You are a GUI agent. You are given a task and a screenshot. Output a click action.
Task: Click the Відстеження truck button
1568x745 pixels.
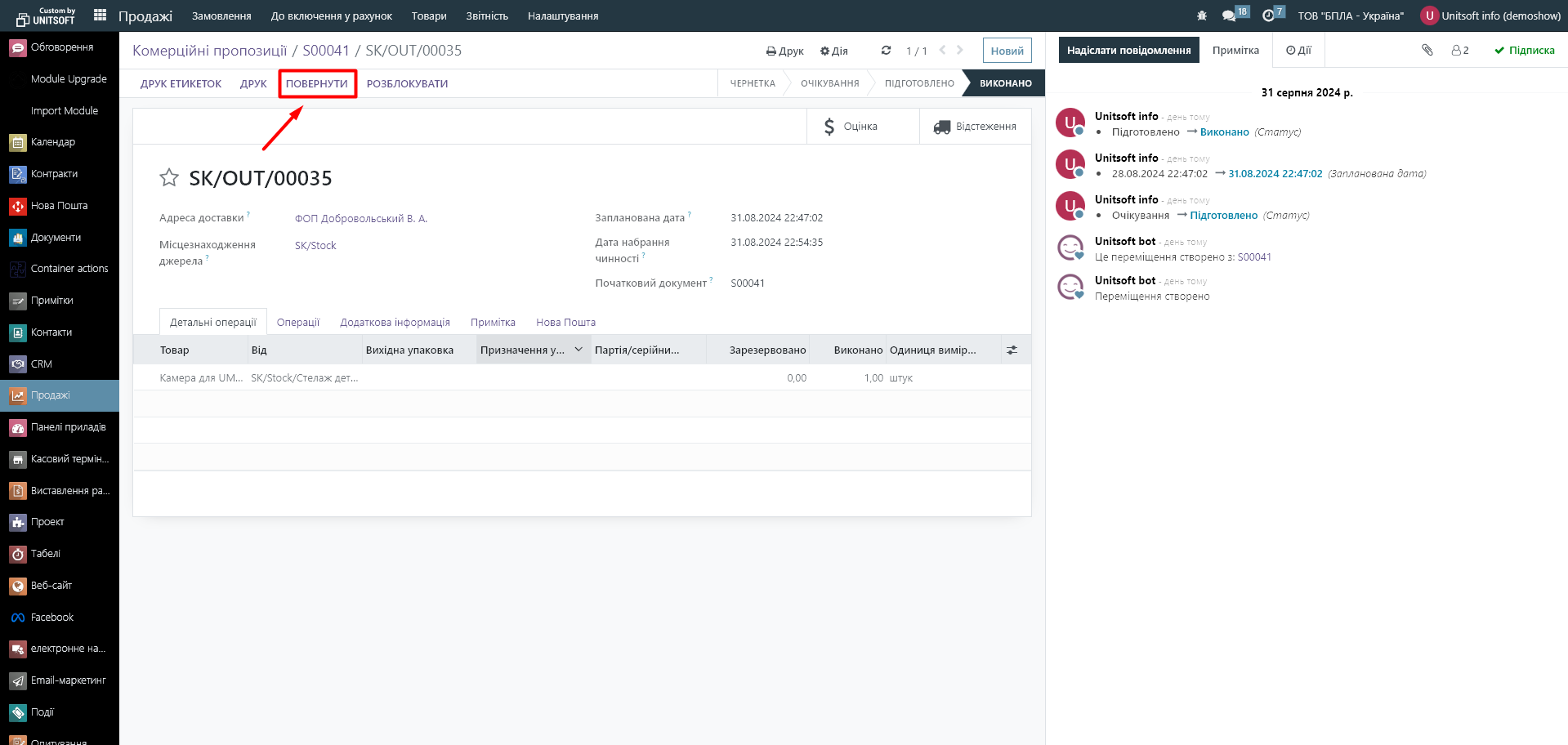tap(975, 127)
